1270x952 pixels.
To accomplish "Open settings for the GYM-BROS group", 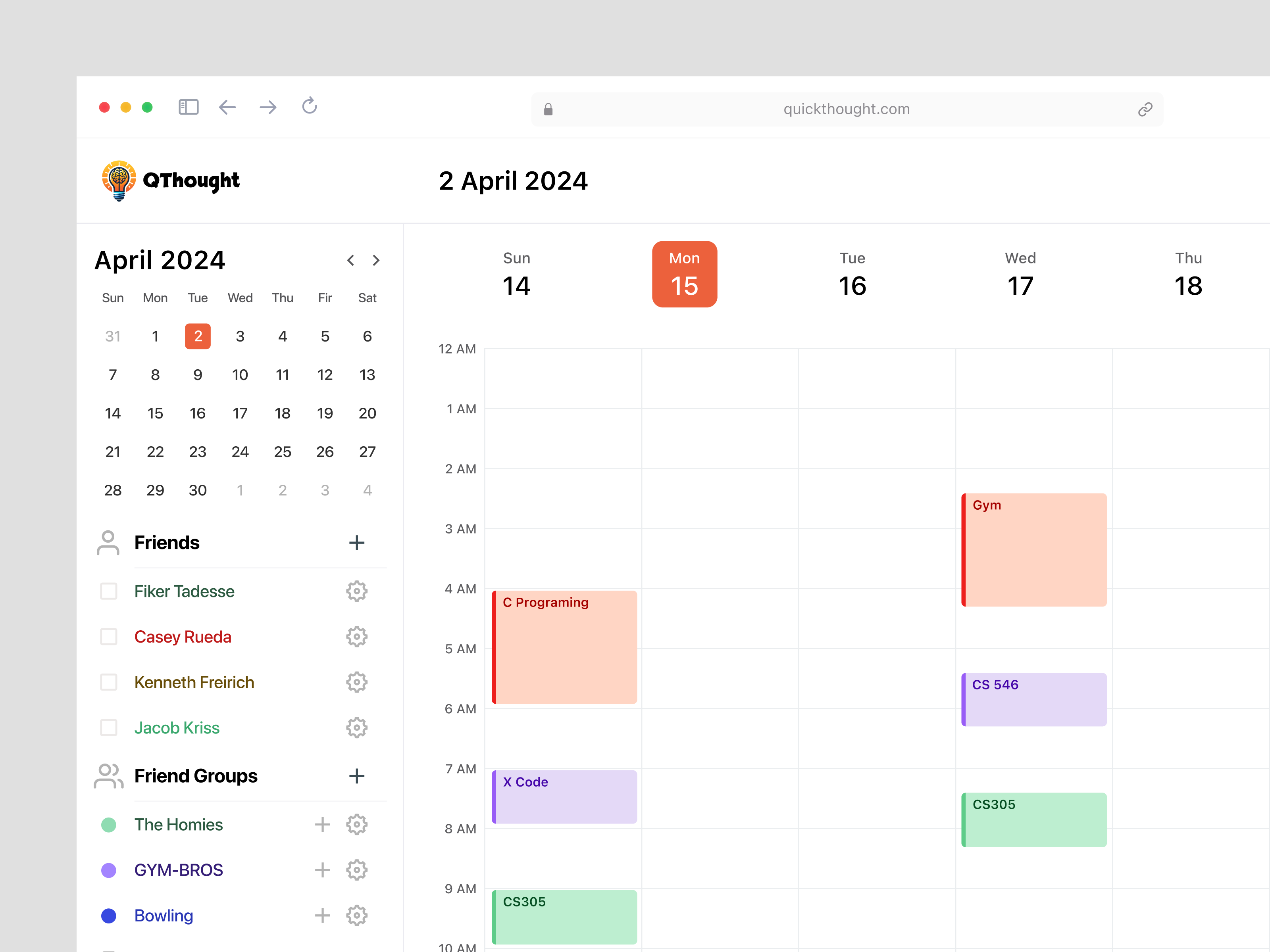I will coord(356,870).
